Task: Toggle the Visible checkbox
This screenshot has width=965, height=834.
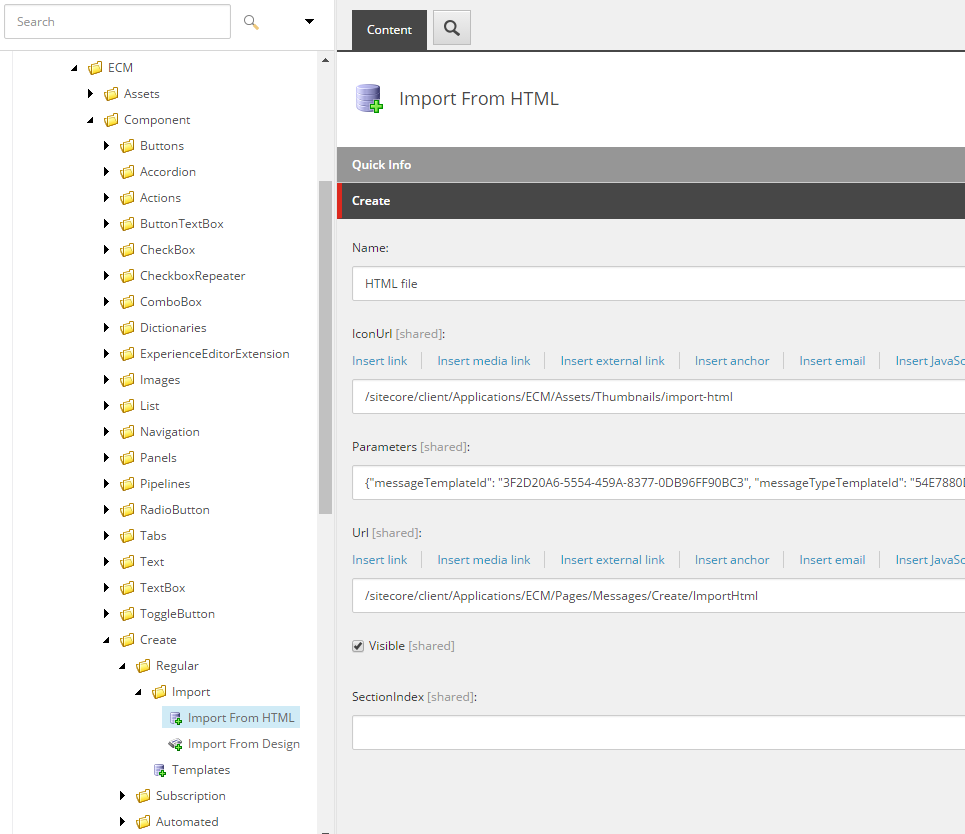Action: coord(358,646)
